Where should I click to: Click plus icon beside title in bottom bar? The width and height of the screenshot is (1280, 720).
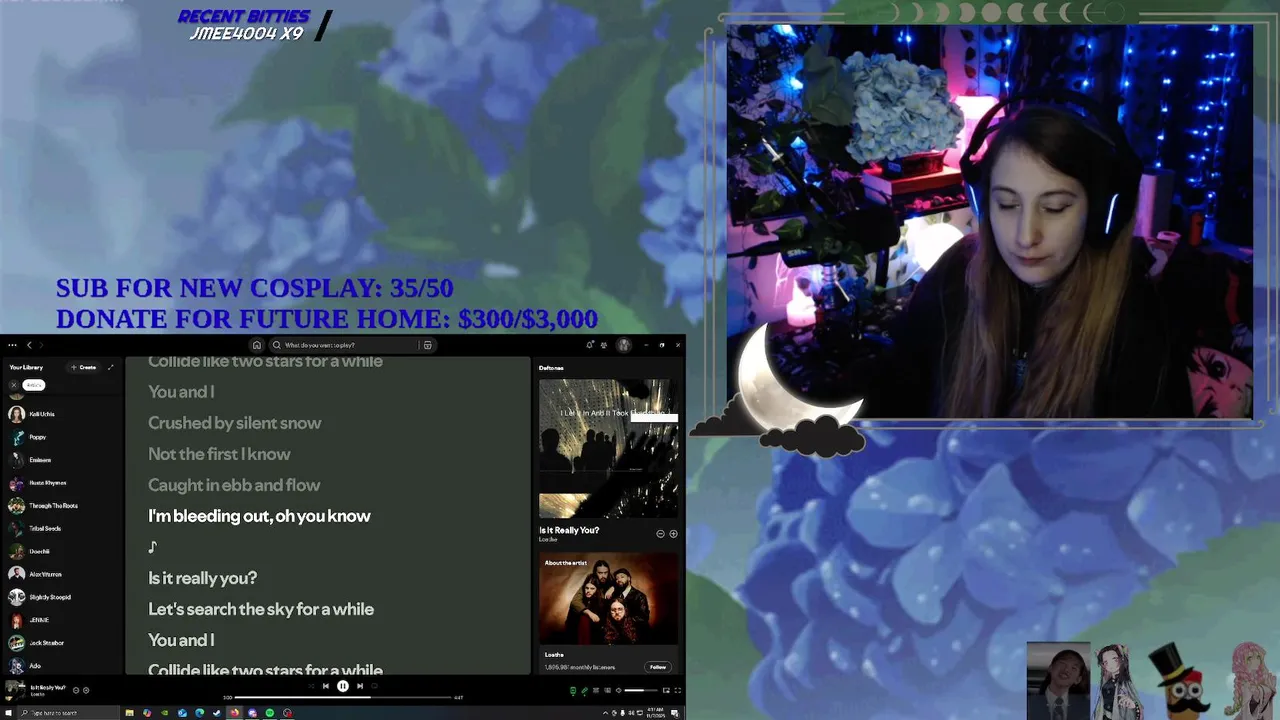click(x=86, y=690)
